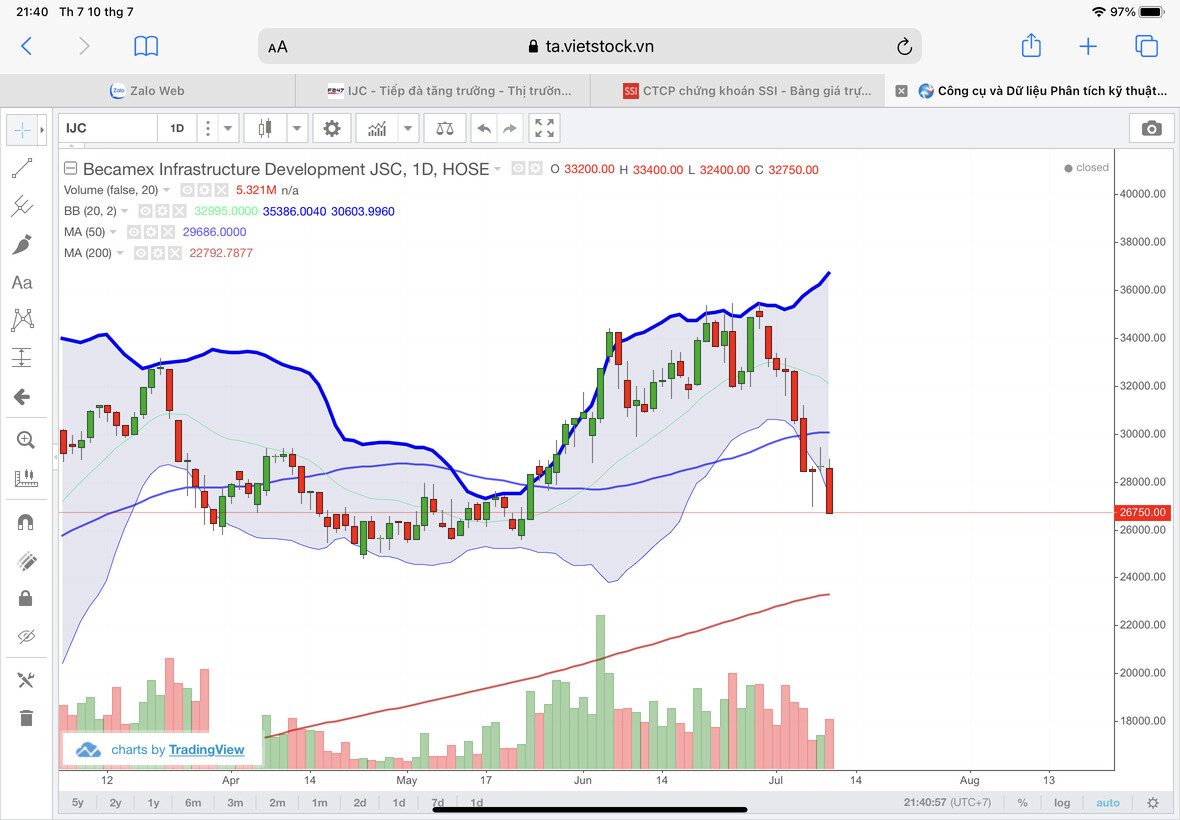The image size is (1180, 820).
Task: Hide the Volume indicator eye icon
Action: pos(187,190)
